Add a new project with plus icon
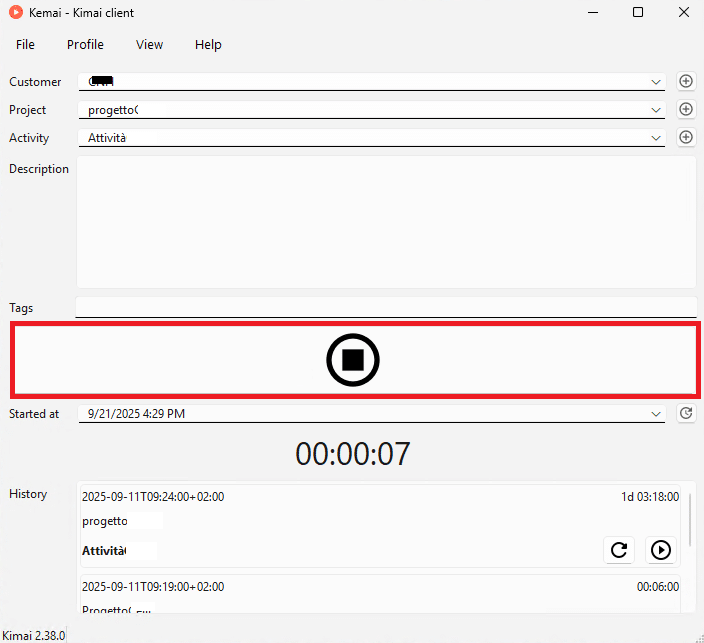Screen dimensions: 704x643 [686, 109]
